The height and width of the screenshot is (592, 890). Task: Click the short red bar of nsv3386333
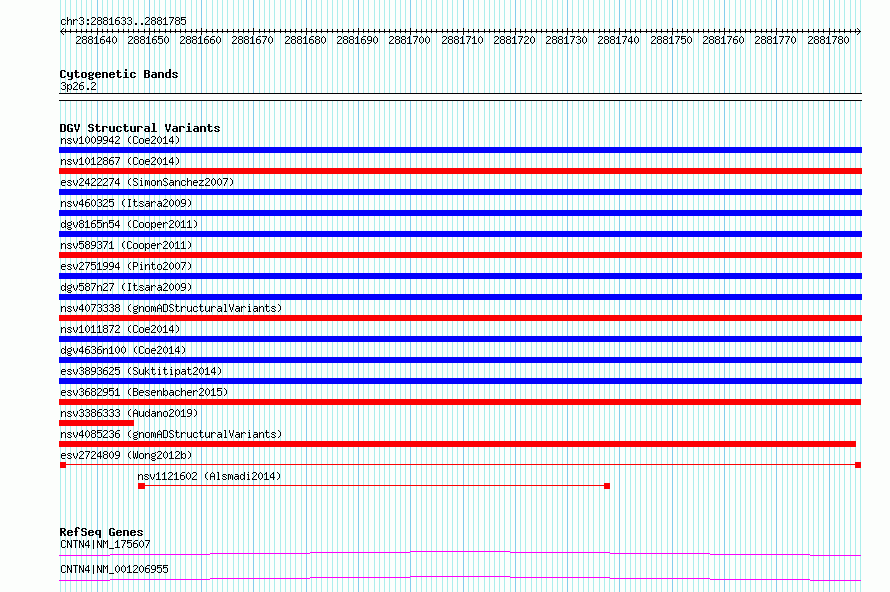(96, 423)
